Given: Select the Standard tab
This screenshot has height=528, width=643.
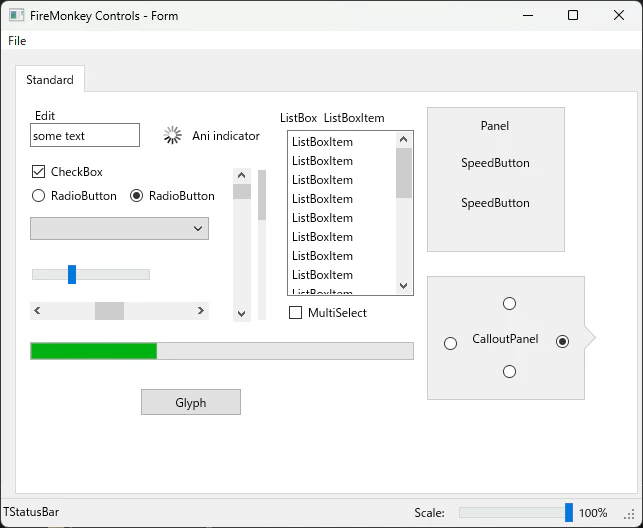Looking at the screenshot, I should point(50,80).
